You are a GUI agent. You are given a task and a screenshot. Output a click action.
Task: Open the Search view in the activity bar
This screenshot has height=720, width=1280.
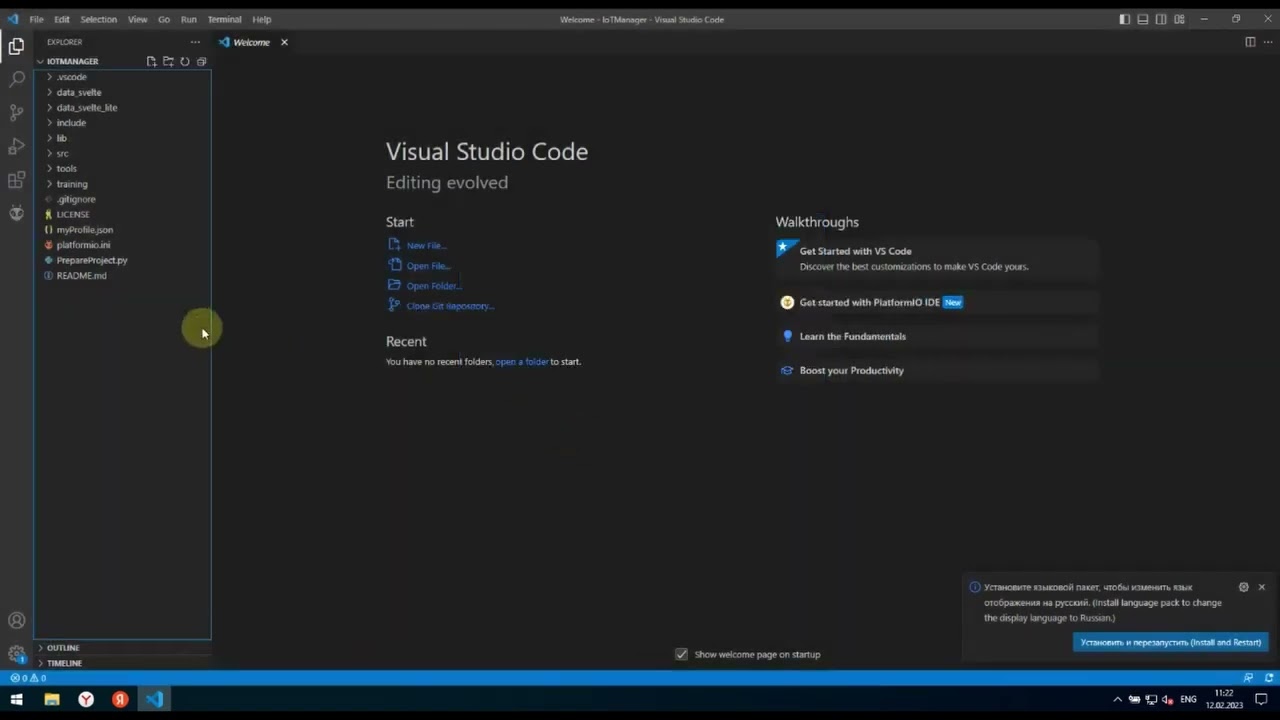coord(16,79)
